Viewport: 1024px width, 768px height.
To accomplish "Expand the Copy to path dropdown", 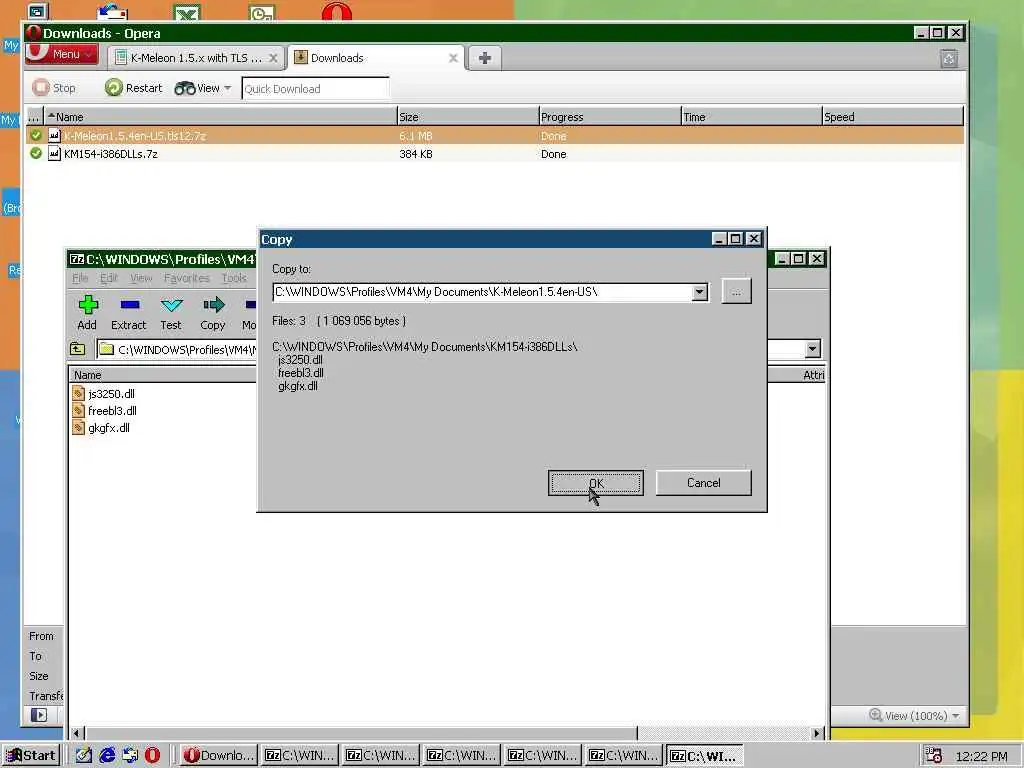I will pyautogui.click(x=699, y=292).
